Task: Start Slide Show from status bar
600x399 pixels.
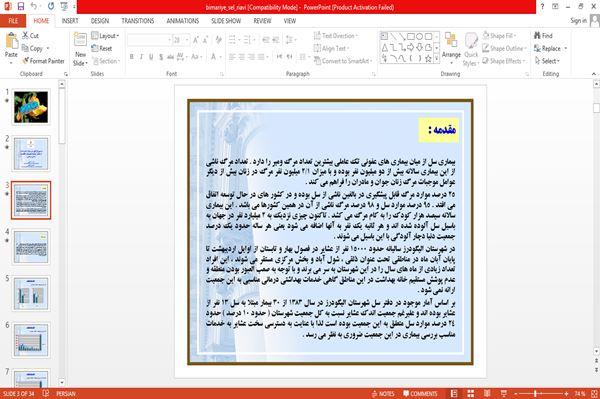Action: click(504, 394)
